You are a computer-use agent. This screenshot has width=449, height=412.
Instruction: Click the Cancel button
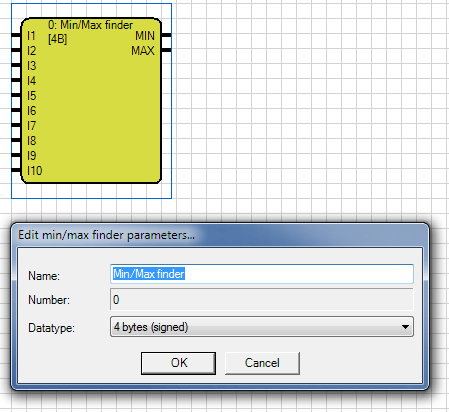[262, 363]
